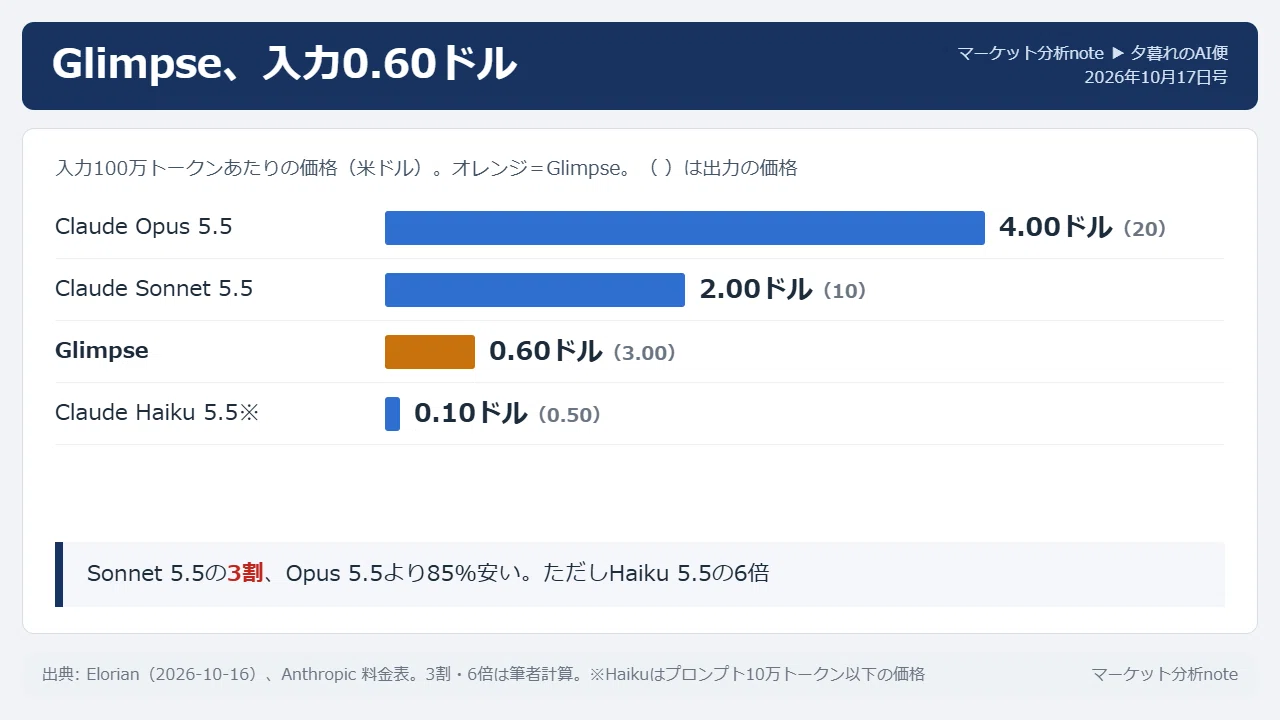Select the "Claude Sonnet 5.5" row label
Image resolution: width=1280 pixels, height=720 pixels.
tap(154, 289)
